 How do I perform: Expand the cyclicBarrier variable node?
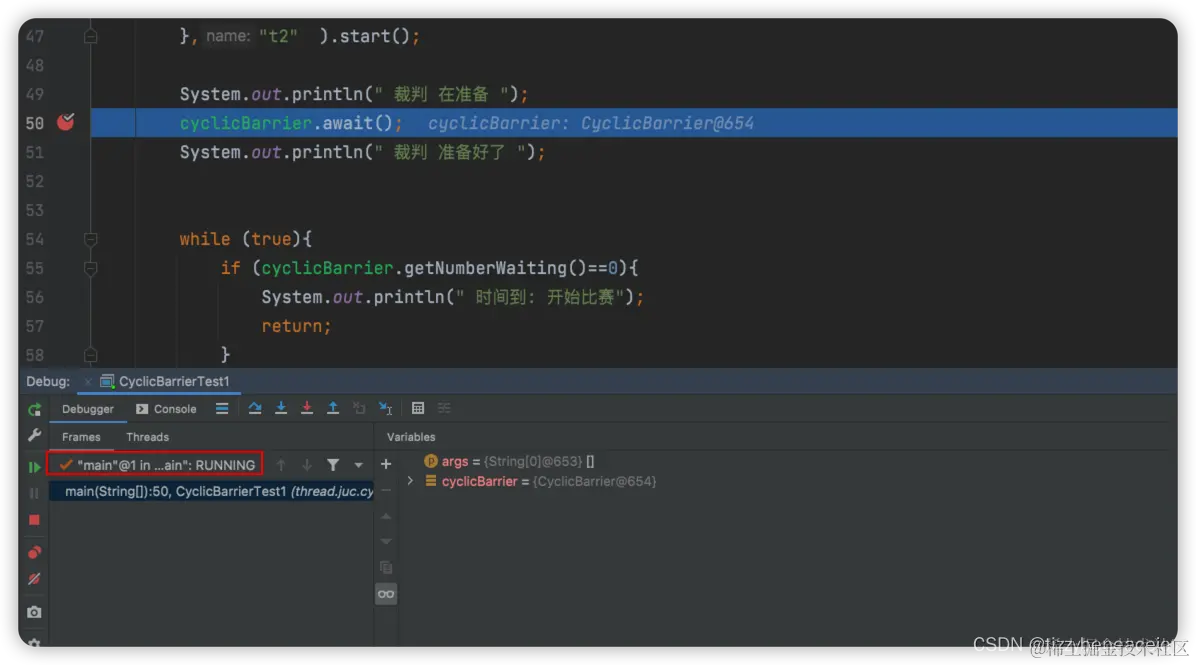click(x=410, y=481)
